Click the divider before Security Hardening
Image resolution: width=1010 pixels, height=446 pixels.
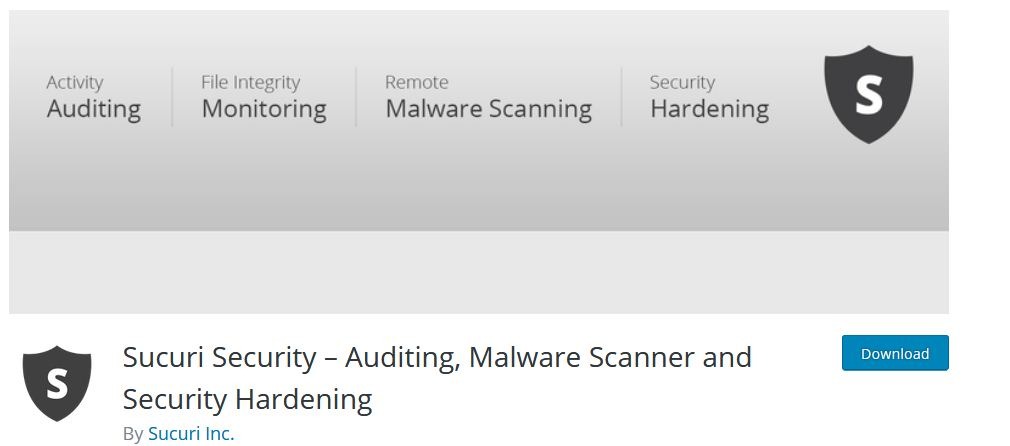[622, 97]
